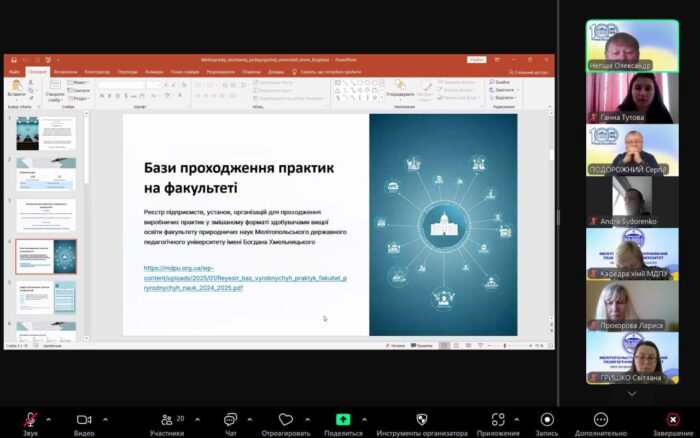Screen dimensions: 700x438
Task: Open the Вставлення ribbon tab in PowerPoint
Action: click(66, 72)
